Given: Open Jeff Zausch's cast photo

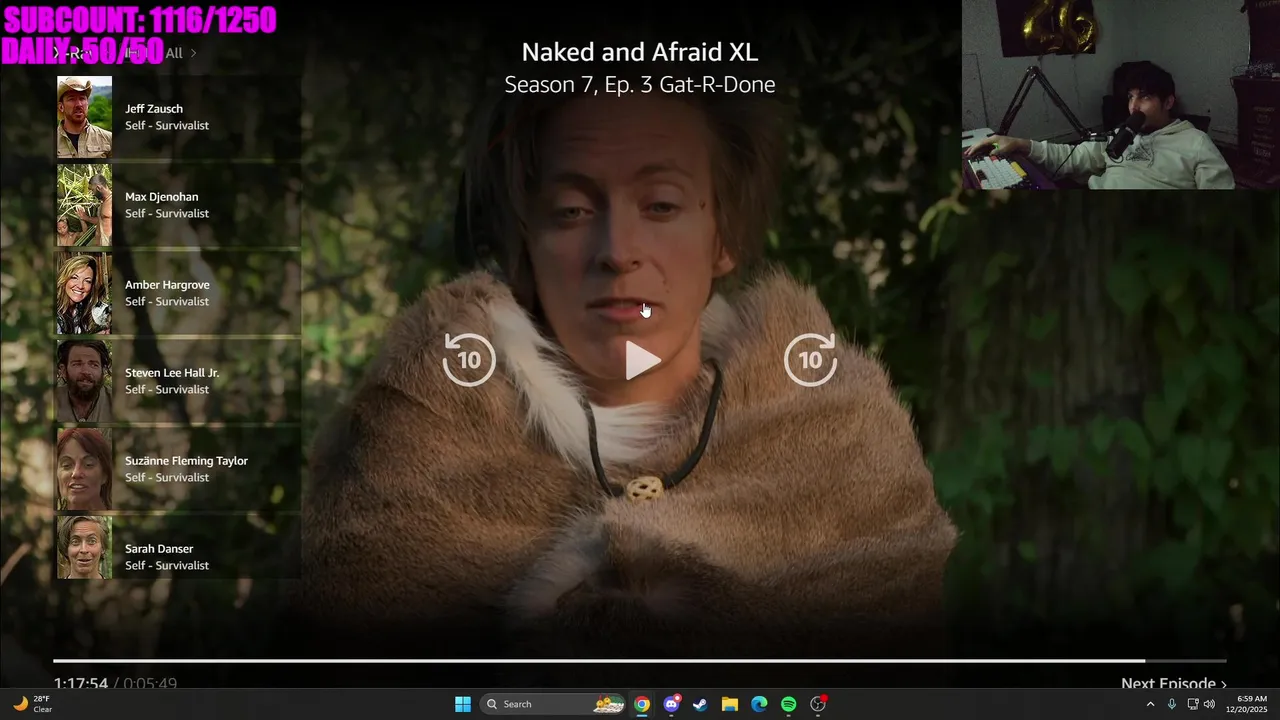Looking at the screenshot, I should click(x=84, y=117).
